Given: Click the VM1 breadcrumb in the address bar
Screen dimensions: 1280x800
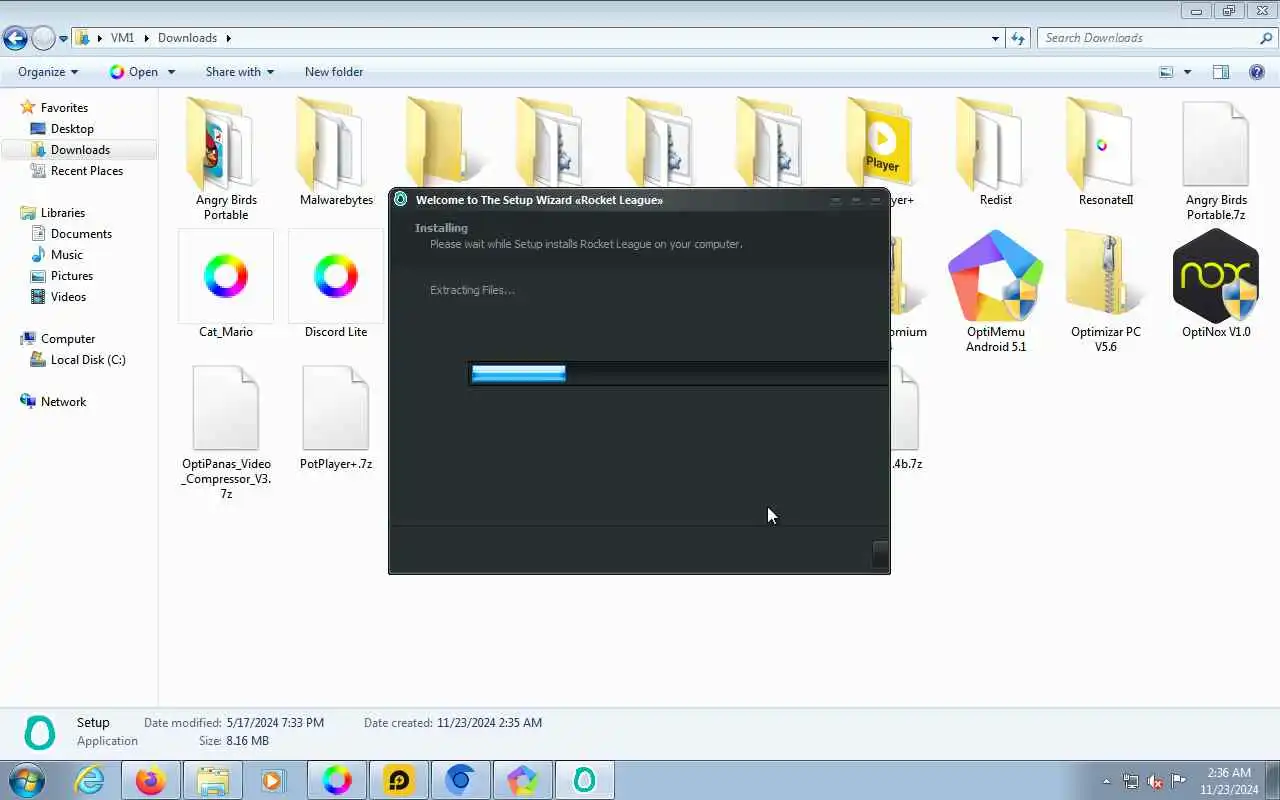Looking at the screenshot, I should coord(122,38).
